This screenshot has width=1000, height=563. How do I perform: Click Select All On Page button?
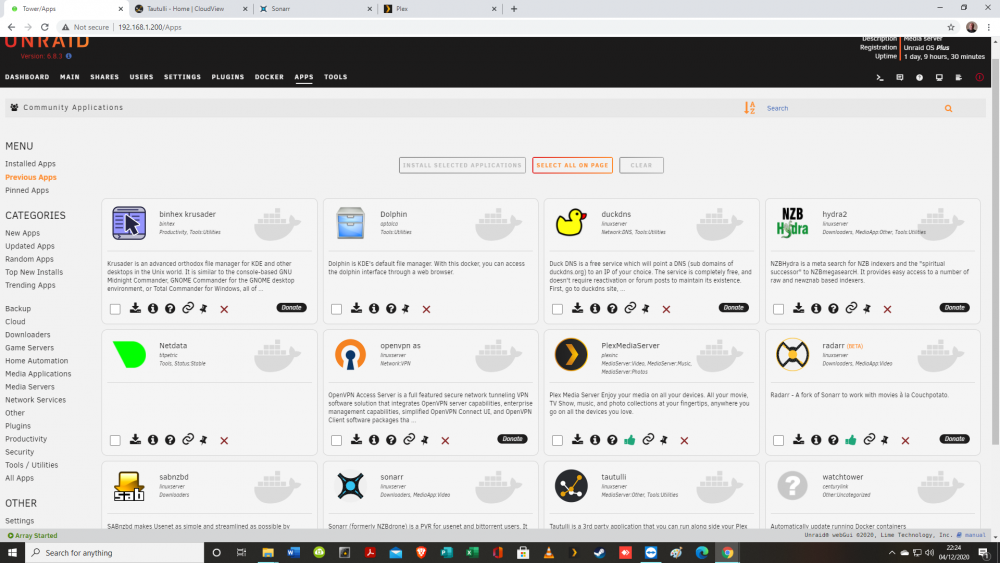coord(572,165)
